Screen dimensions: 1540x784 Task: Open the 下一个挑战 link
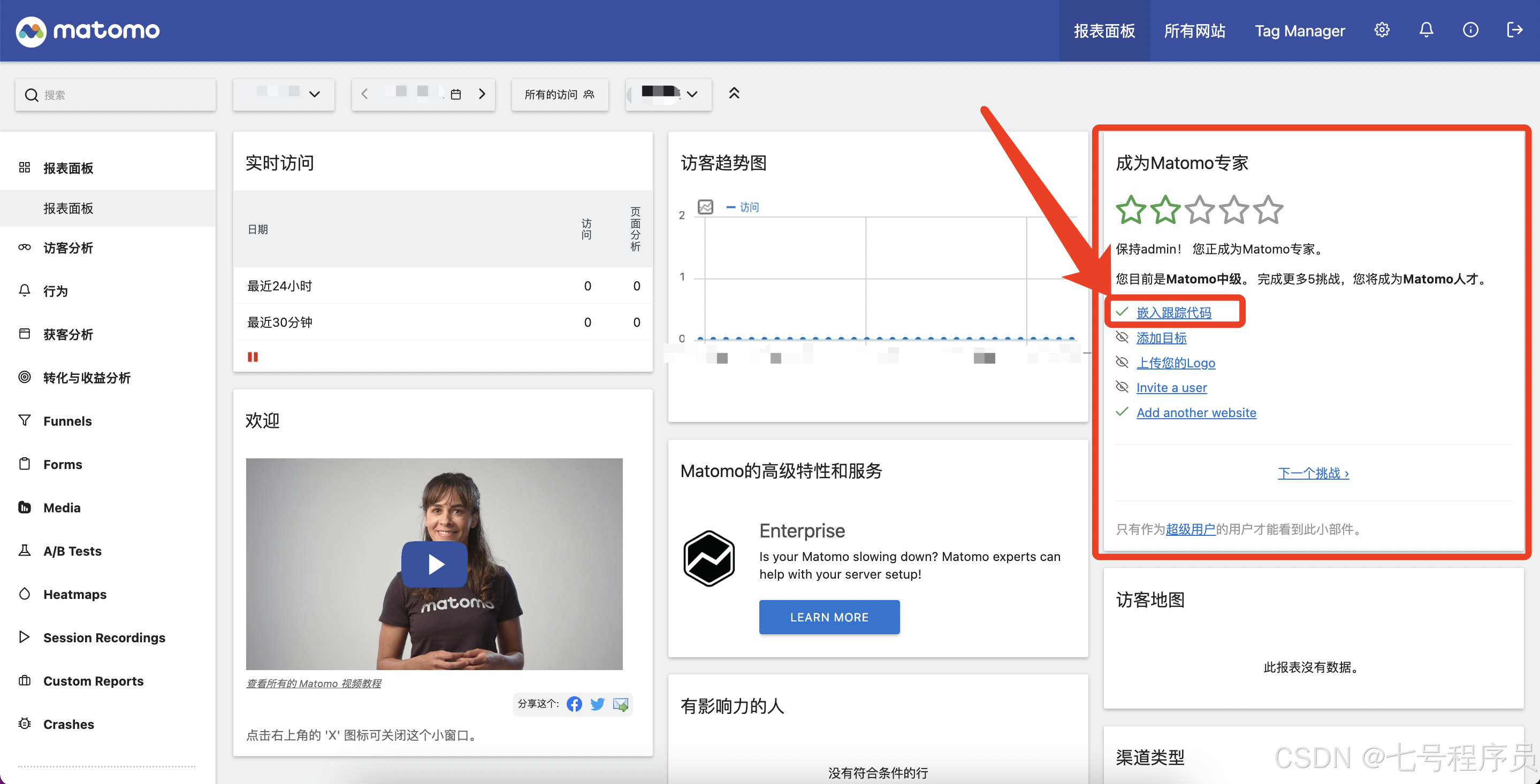(1313, 473)
